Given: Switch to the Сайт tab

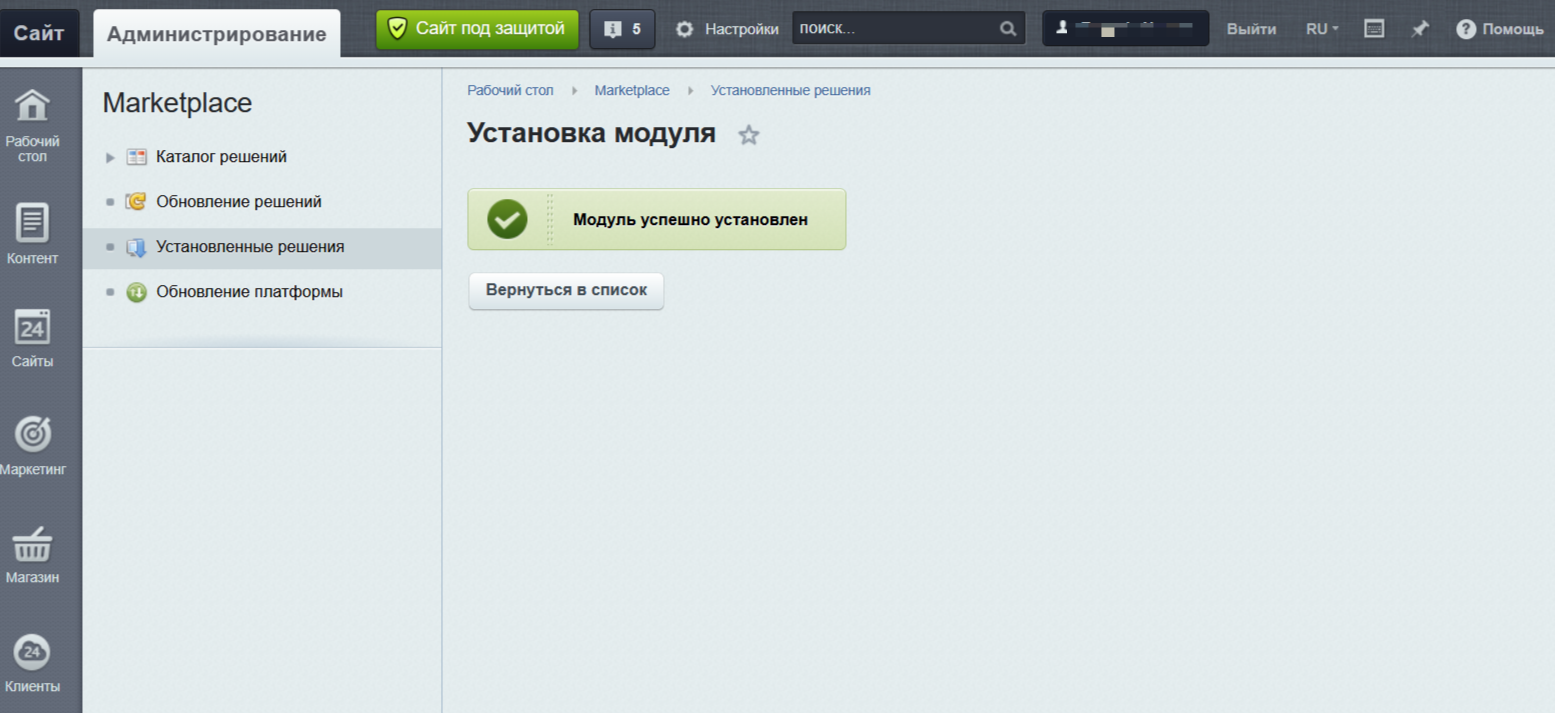Looking at the screenshot, I should pos(40,33).
